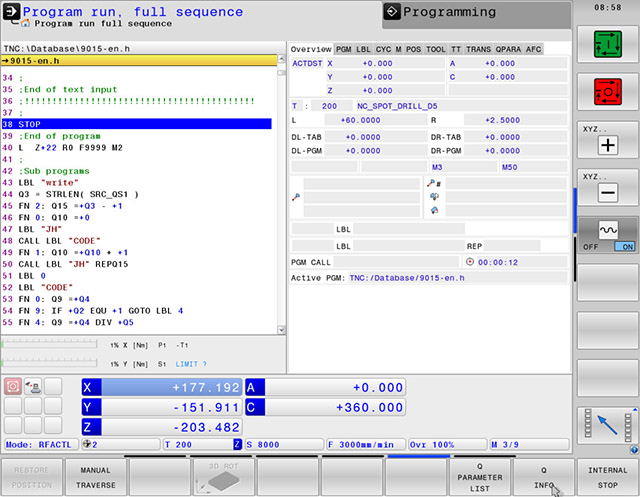
Task: Click the Q INFO soft key
Action: pos(544,477)
